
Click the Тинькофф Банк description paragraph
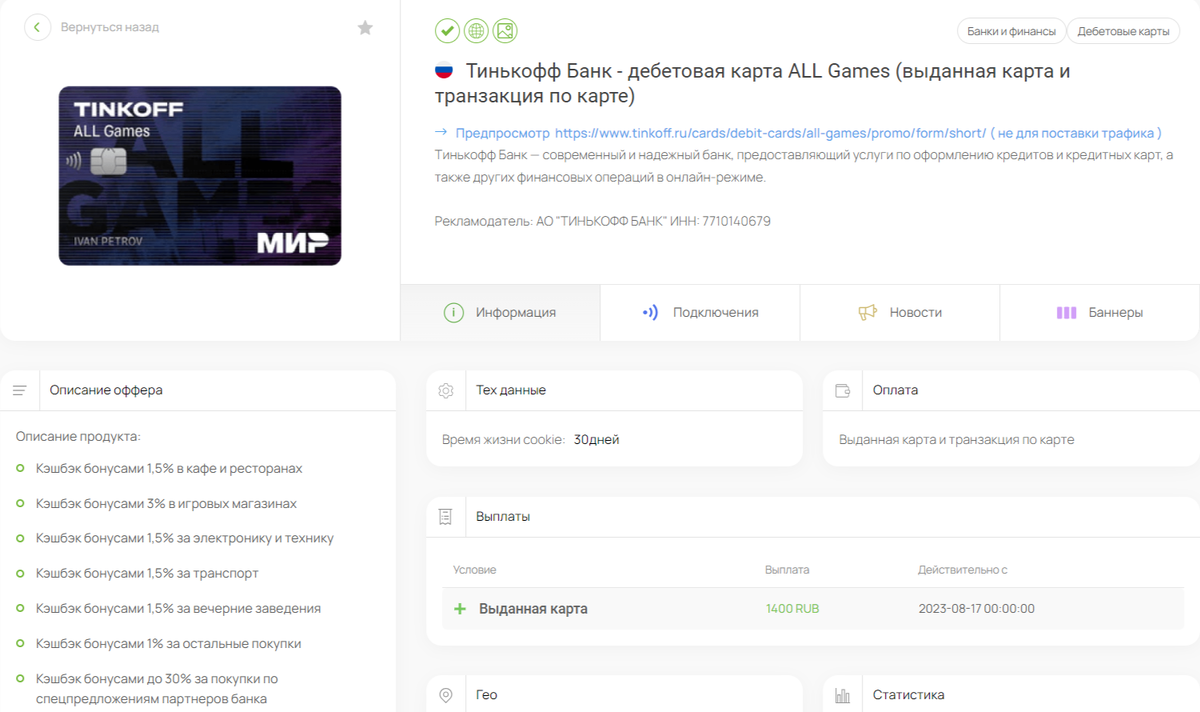[803, 166]
